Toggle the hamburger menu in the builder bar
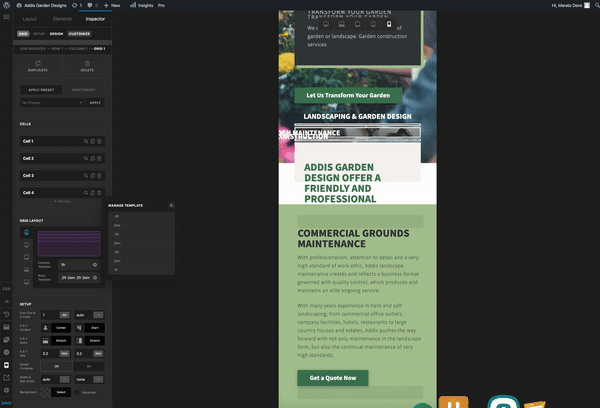The height and width of the screenshot is (408, 600). point(7,17)
